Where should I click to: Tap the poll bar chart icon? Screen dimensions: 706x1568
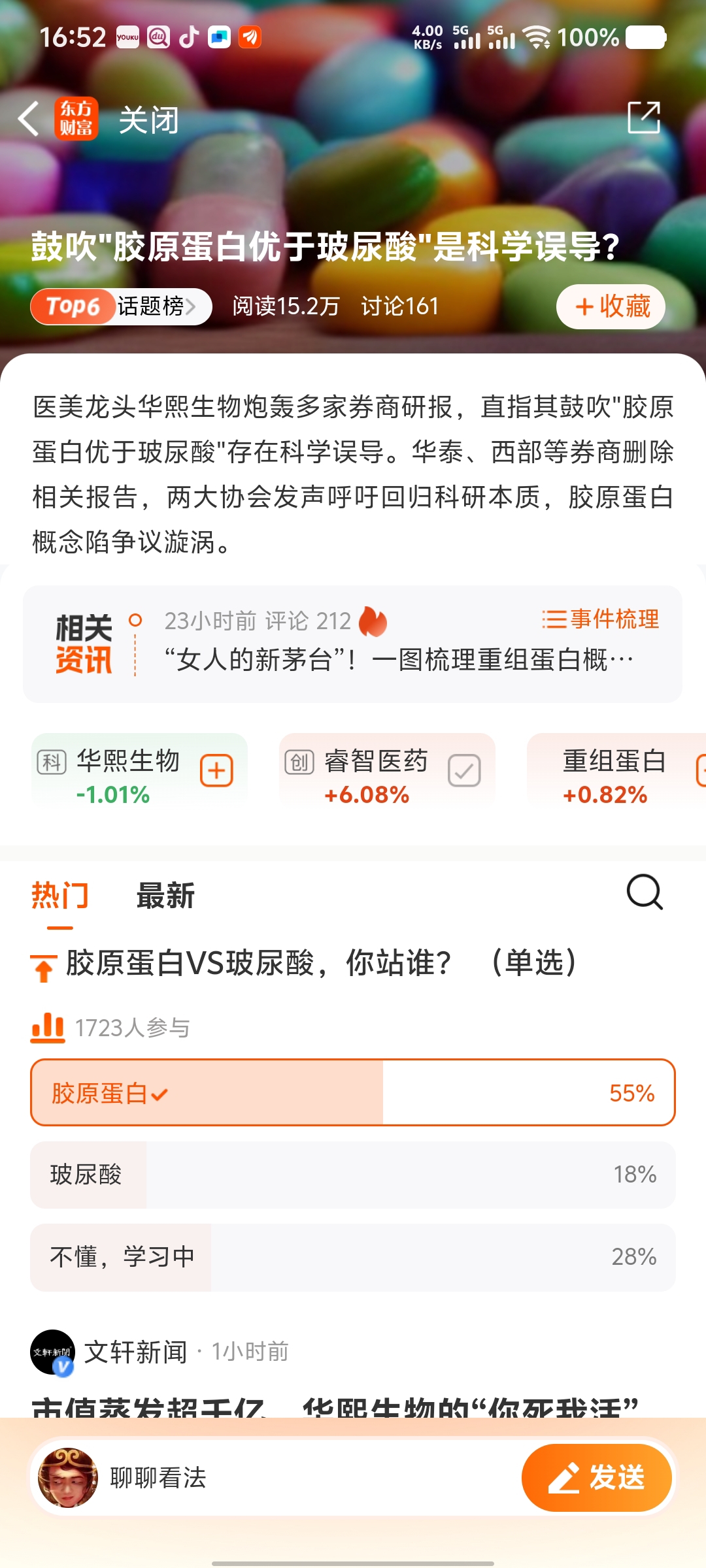coord(48,1028)
